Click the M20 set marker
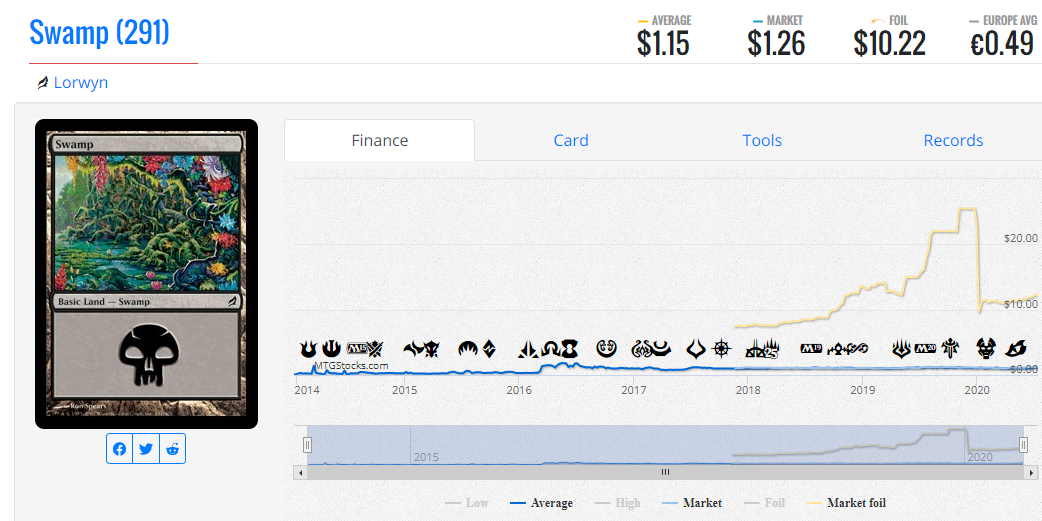Screen dimensions: 1042x521 tap(926, 348)
